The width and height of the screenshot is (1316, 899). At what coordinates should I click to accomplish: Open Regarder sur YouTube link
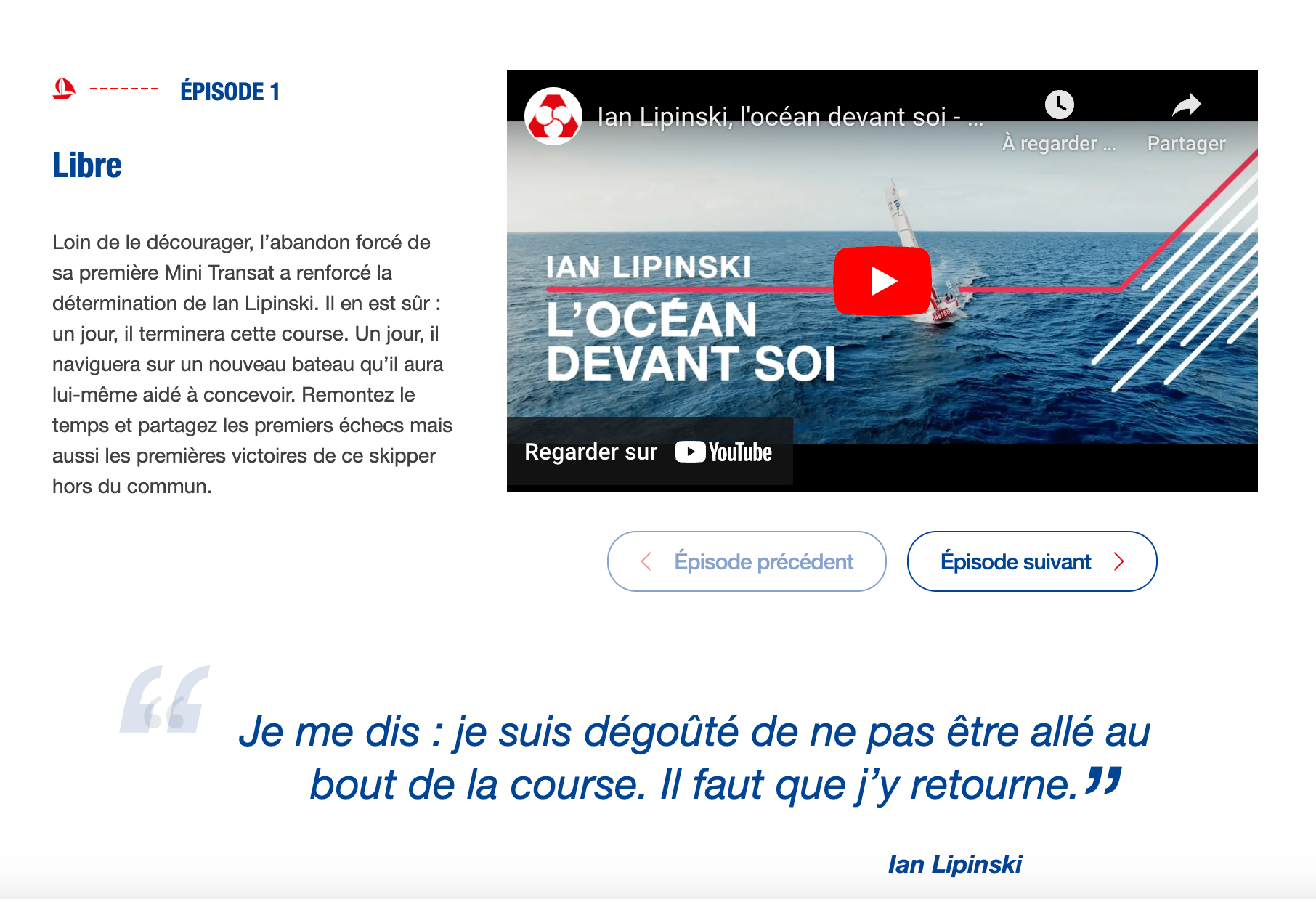(x=649, y=451)
